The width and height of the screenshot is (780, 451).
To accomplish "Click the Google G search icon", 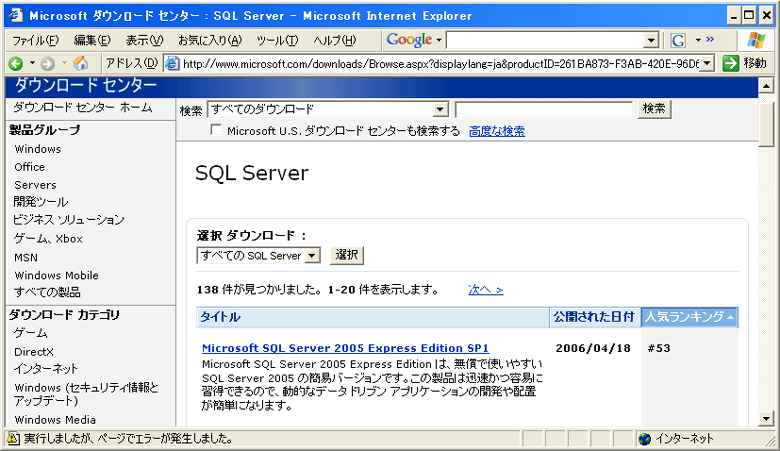I will (678, 40).
